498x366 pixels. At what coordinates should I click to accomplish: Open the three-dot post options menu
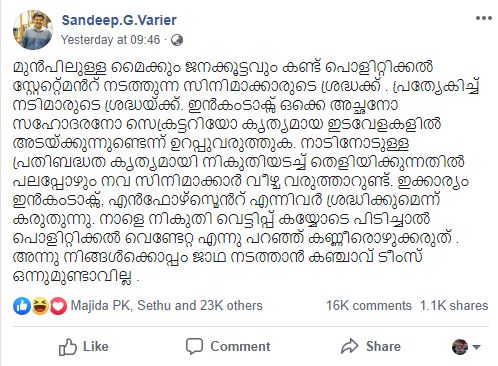click(x=484, y=18)
